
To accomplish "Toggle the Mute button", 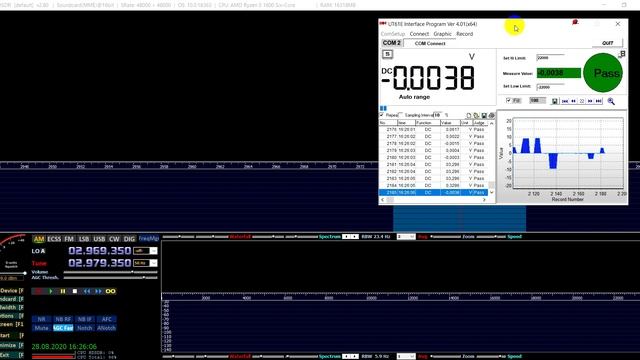I will pos(42,328).
